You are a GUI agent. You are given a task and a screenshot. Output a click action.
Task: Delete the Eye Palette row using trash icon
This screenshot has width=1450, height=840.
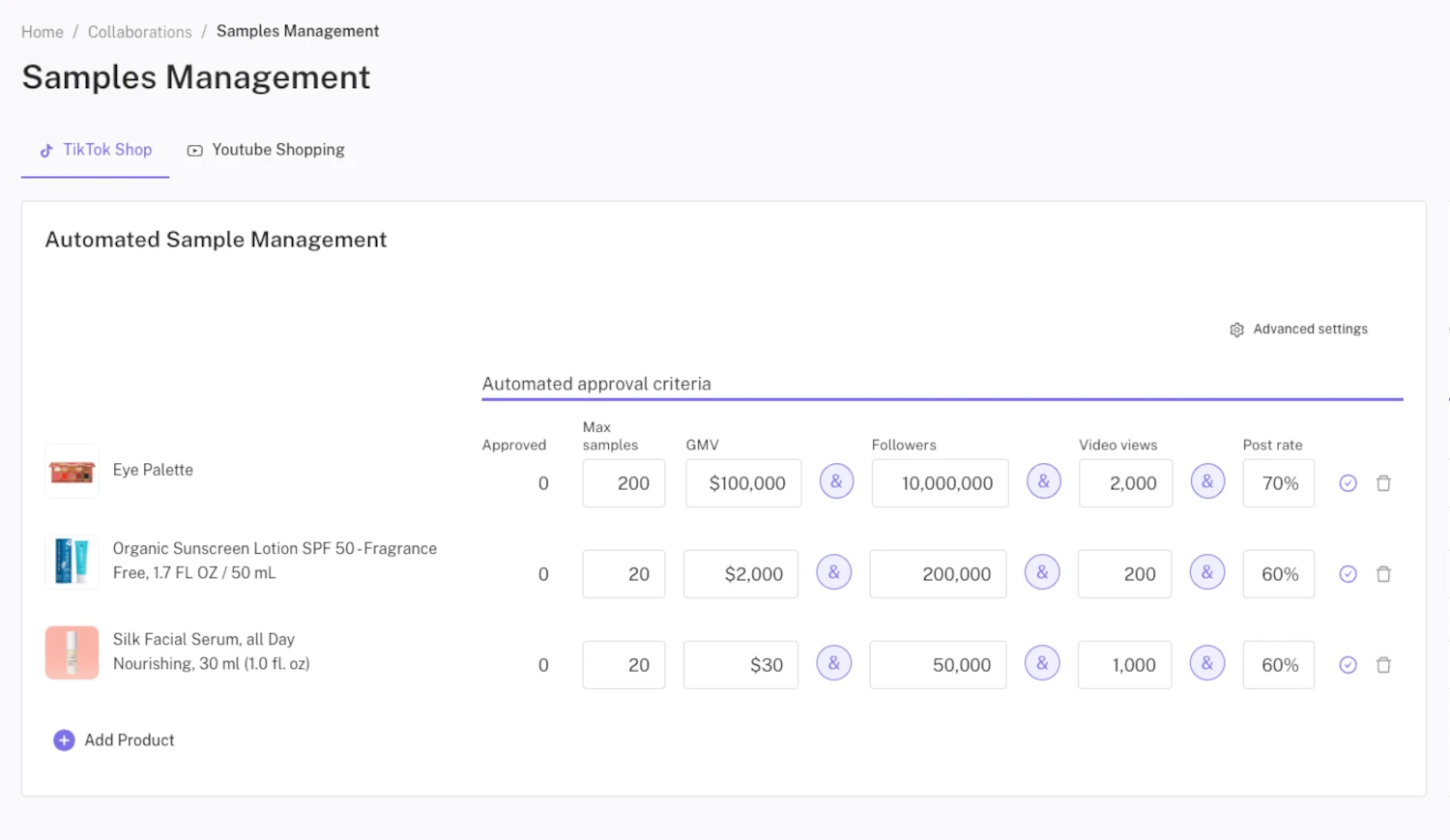click(1383, 483)
